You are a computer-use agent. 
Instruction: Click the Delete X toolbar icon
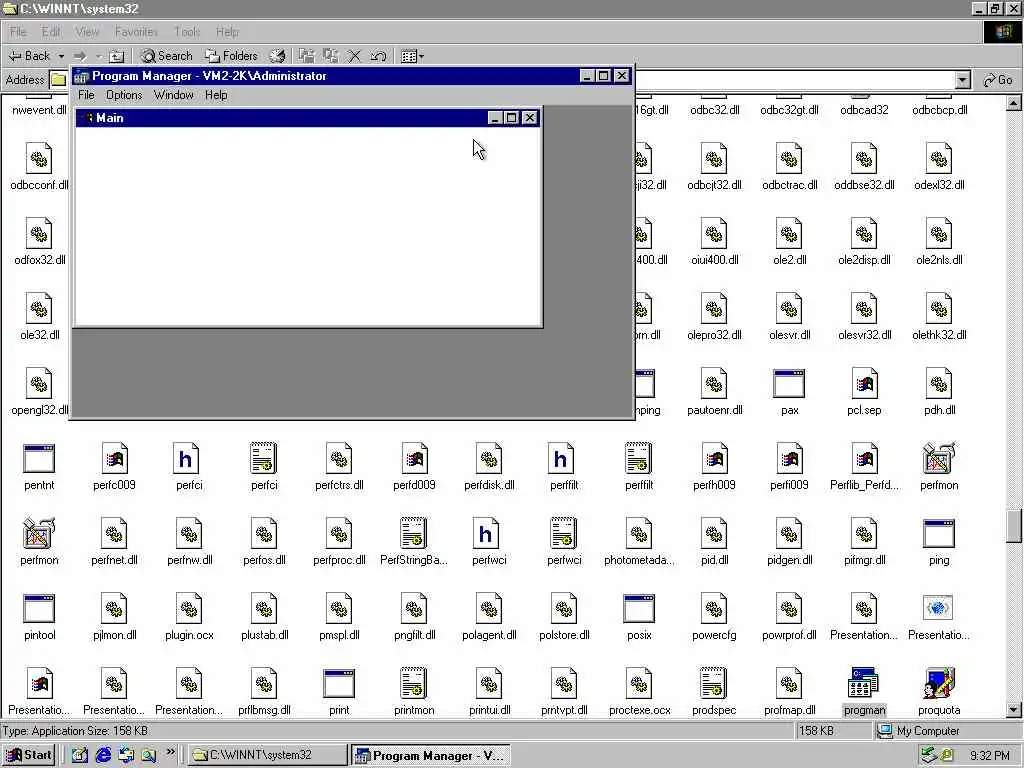pos(354,56)
